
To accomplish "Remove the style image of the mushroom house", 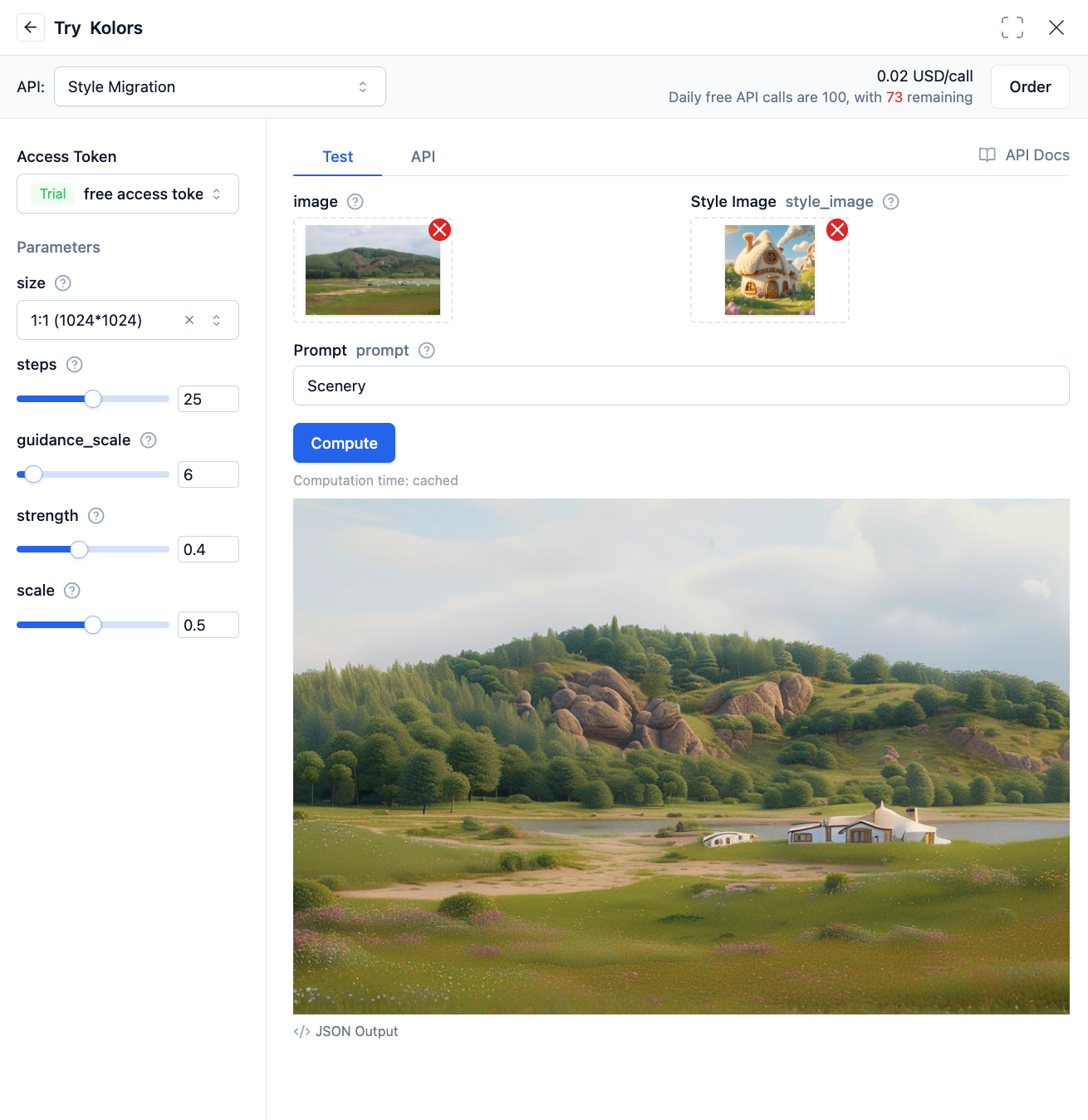I will pyautogui.click(x=837, y=230).
